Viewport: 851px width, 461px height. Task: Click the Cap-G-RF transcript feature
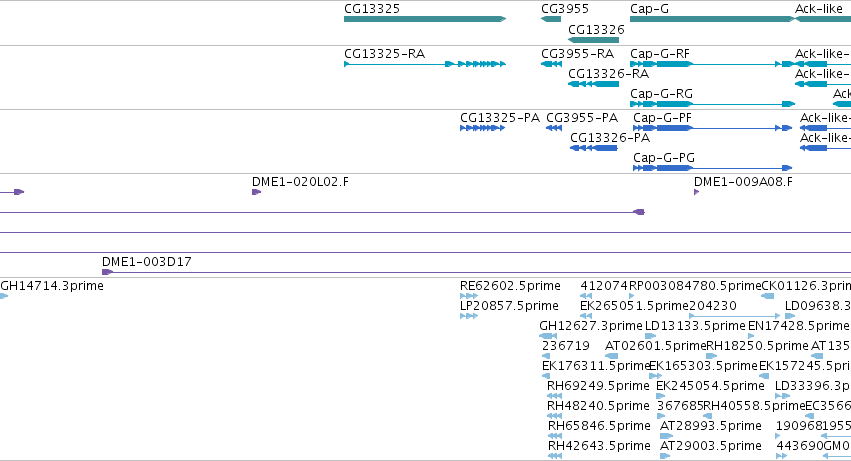click(x=712, y=64)
